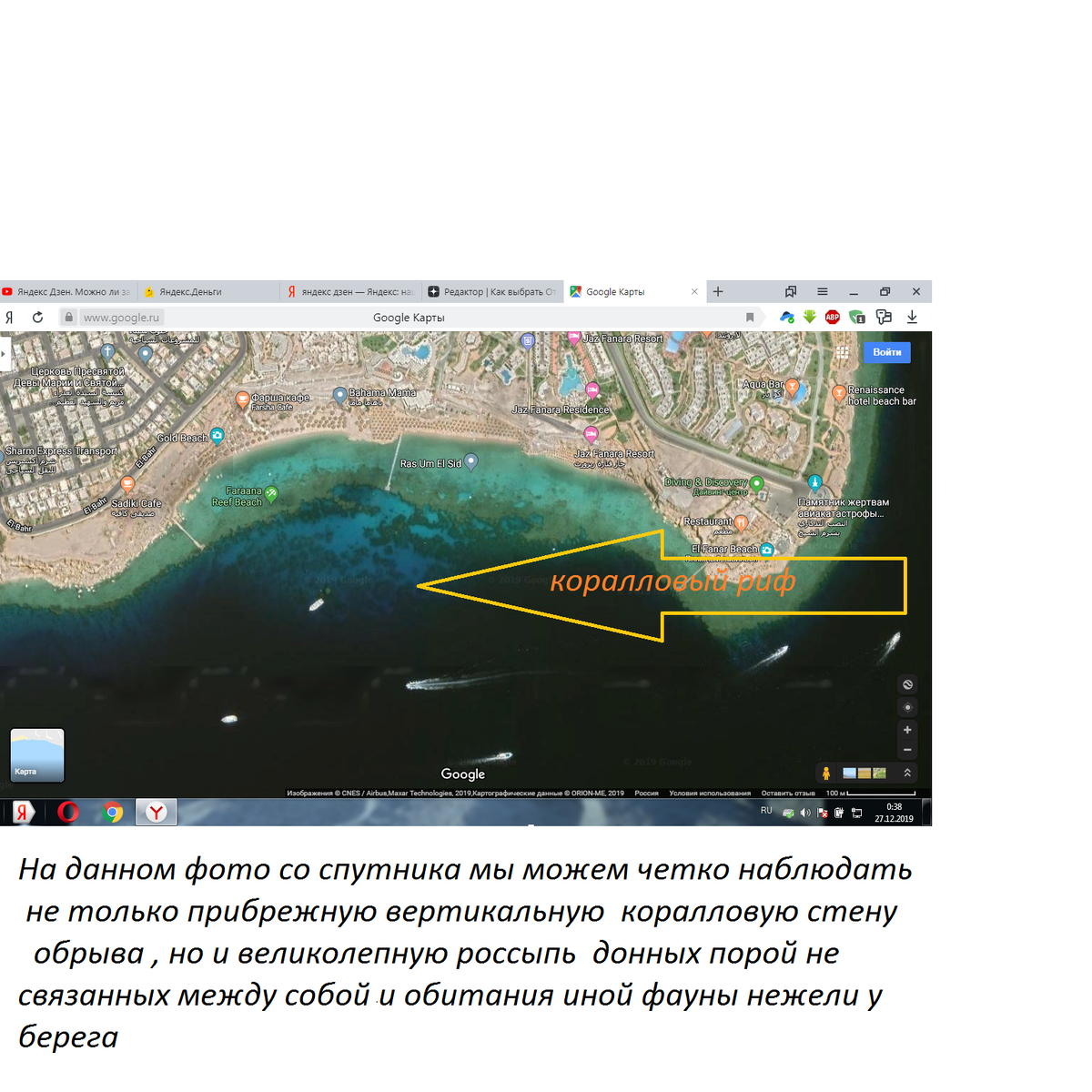
Task: Select the Bahama Mama pin
Action: pos(339,396)
